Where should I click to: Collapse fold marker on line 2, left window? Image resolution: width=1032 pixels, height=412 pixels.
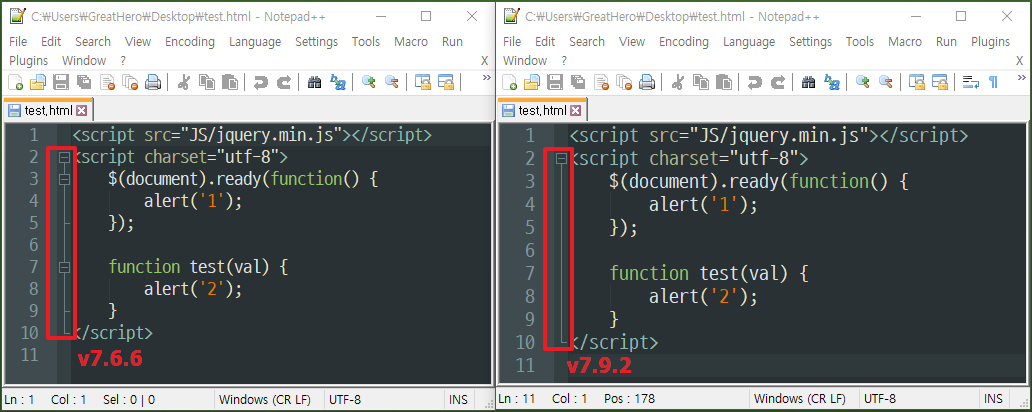tap(64, 158)
